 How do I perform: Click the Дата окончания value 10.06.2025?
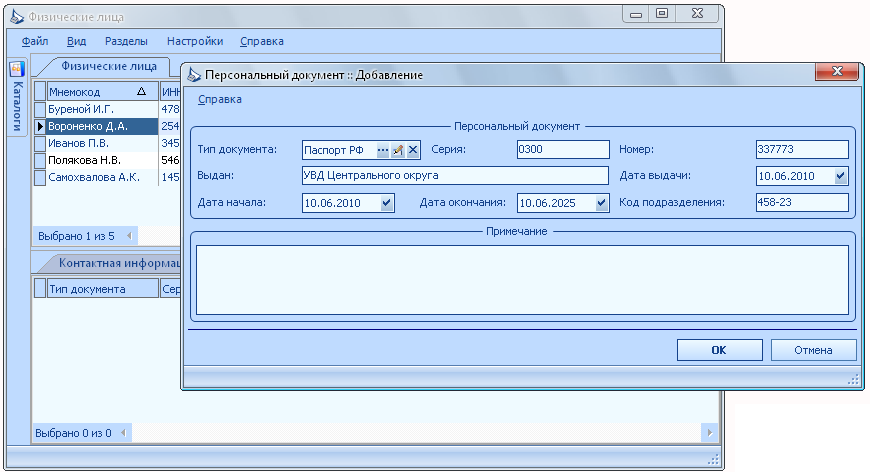pos(547,203)
